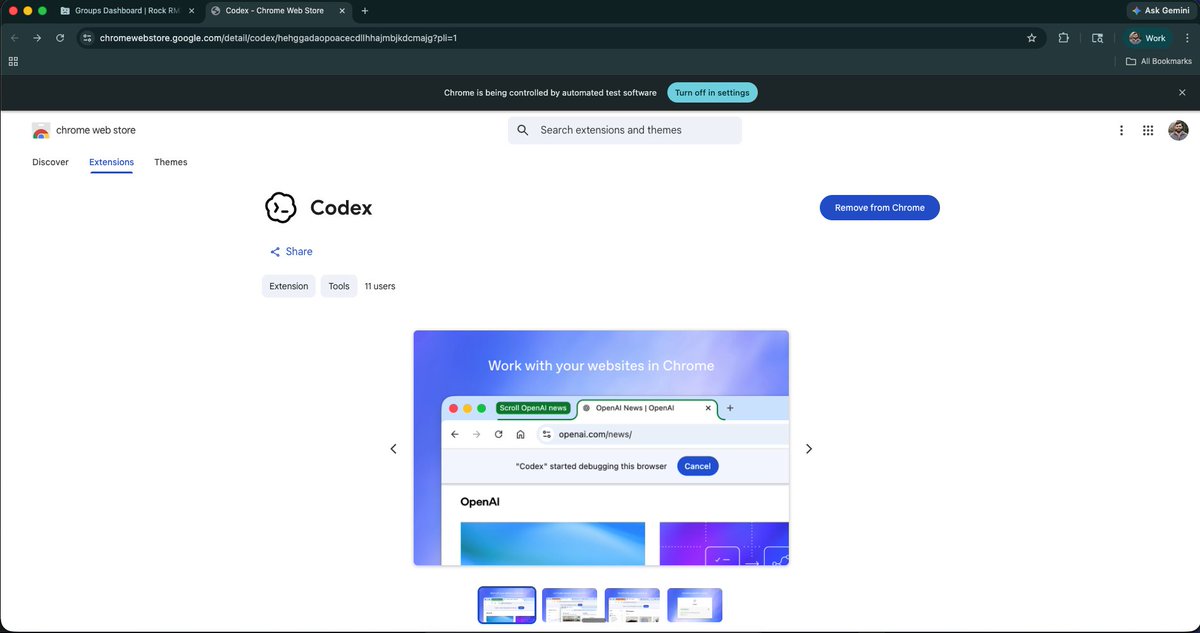
Task: Open Chrome's three-dot menu in toolbar
Action: 1186,38
